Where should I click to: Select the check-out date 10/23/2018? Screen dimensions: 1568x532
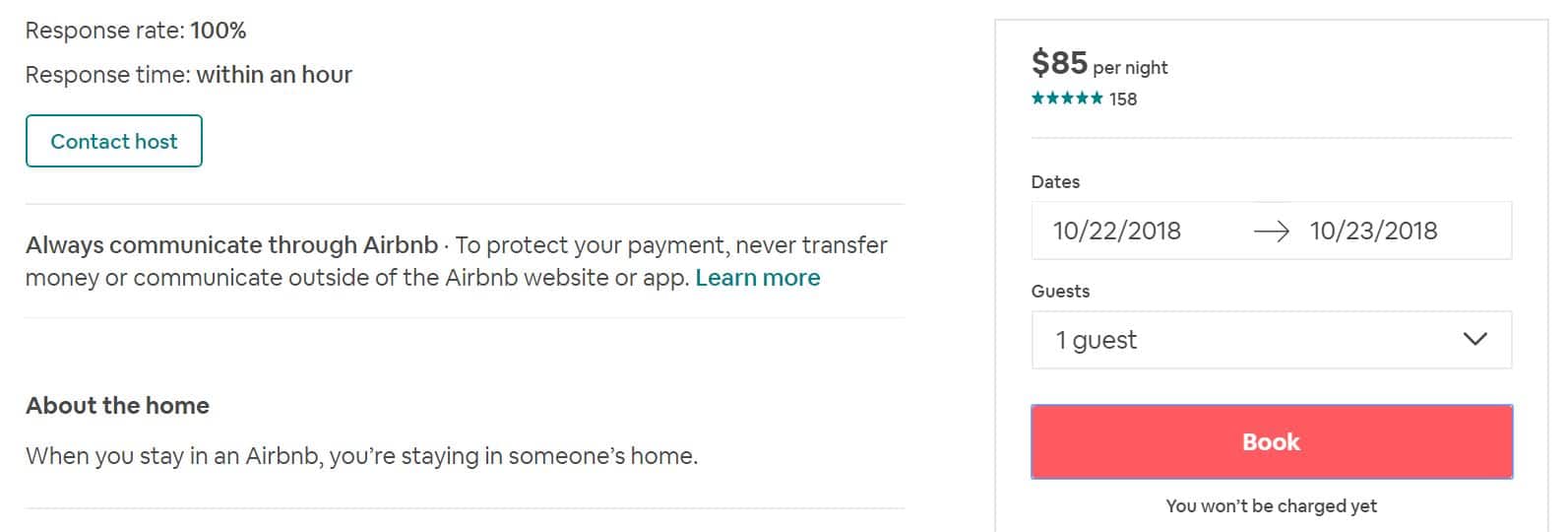tap(1373, 231)
